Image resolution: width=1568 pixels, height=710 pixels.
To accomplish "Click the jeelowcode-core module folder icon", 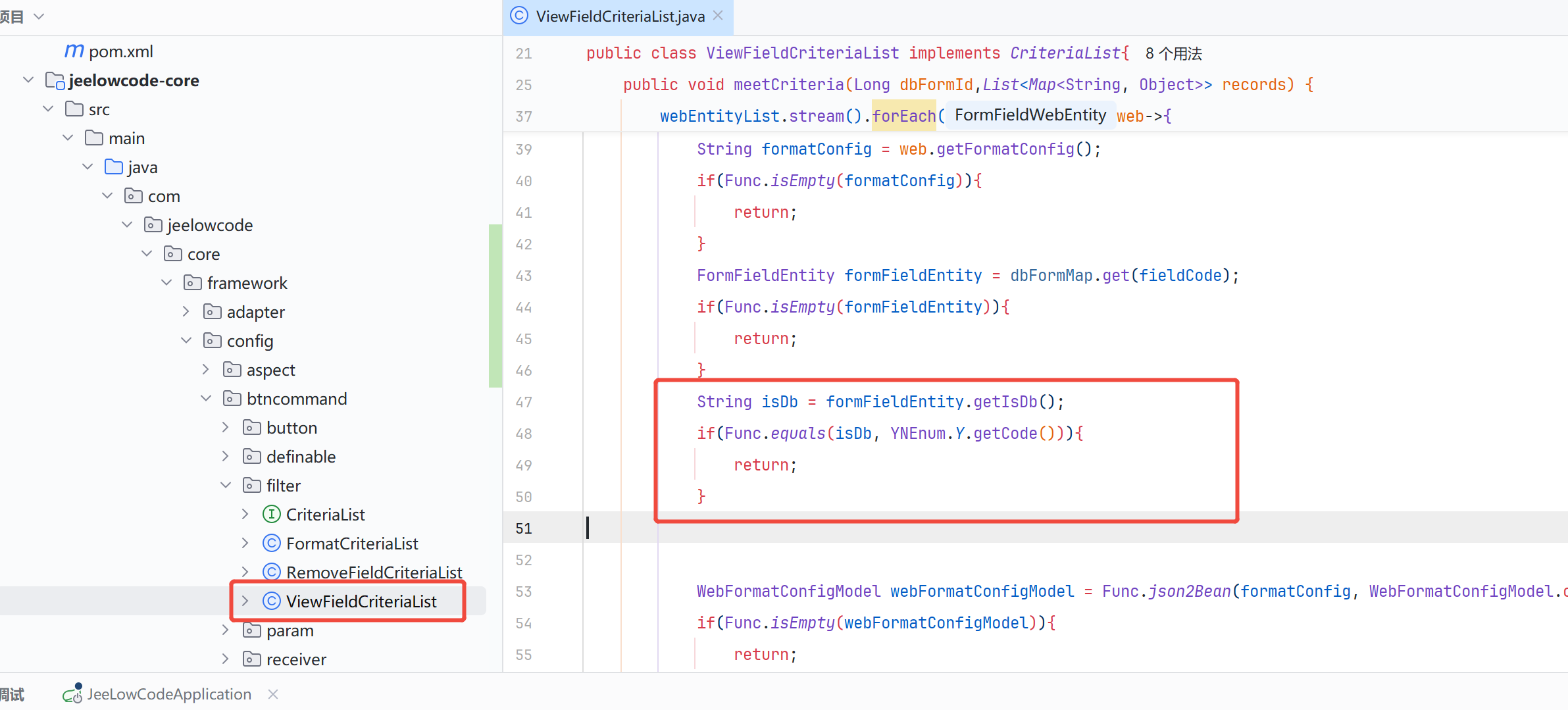I will coord(55,81).
